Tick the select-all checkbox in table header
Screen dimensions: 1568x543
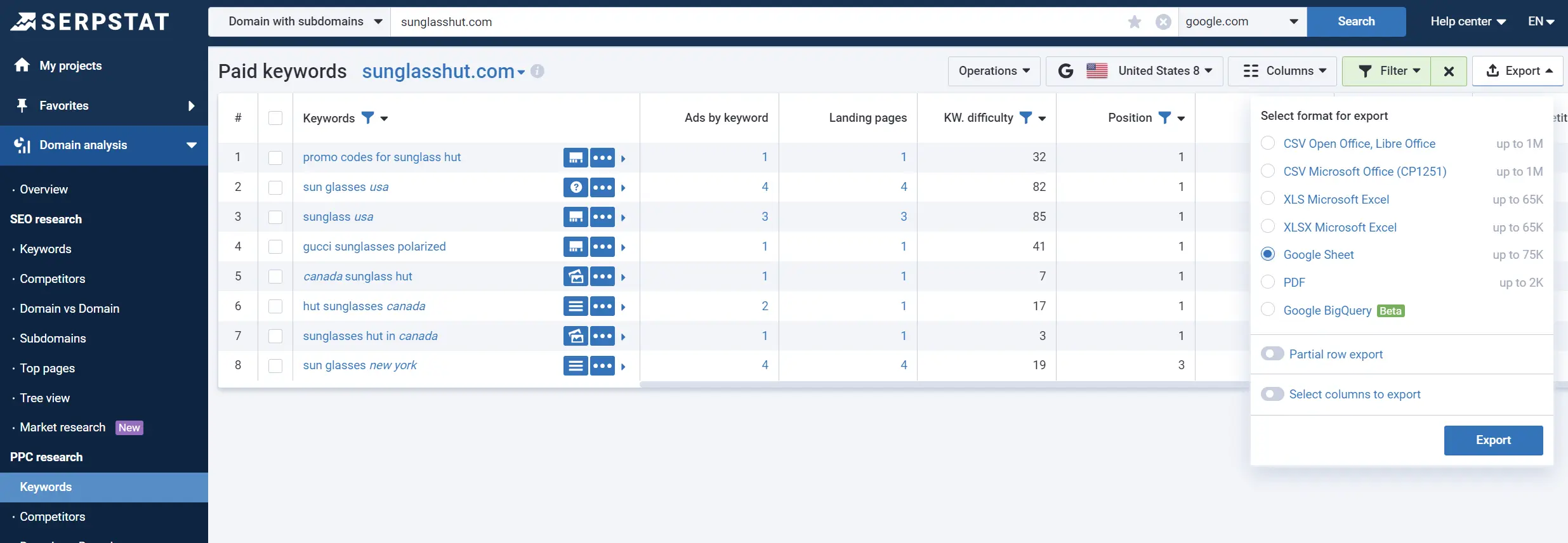(x=275, y=118)
